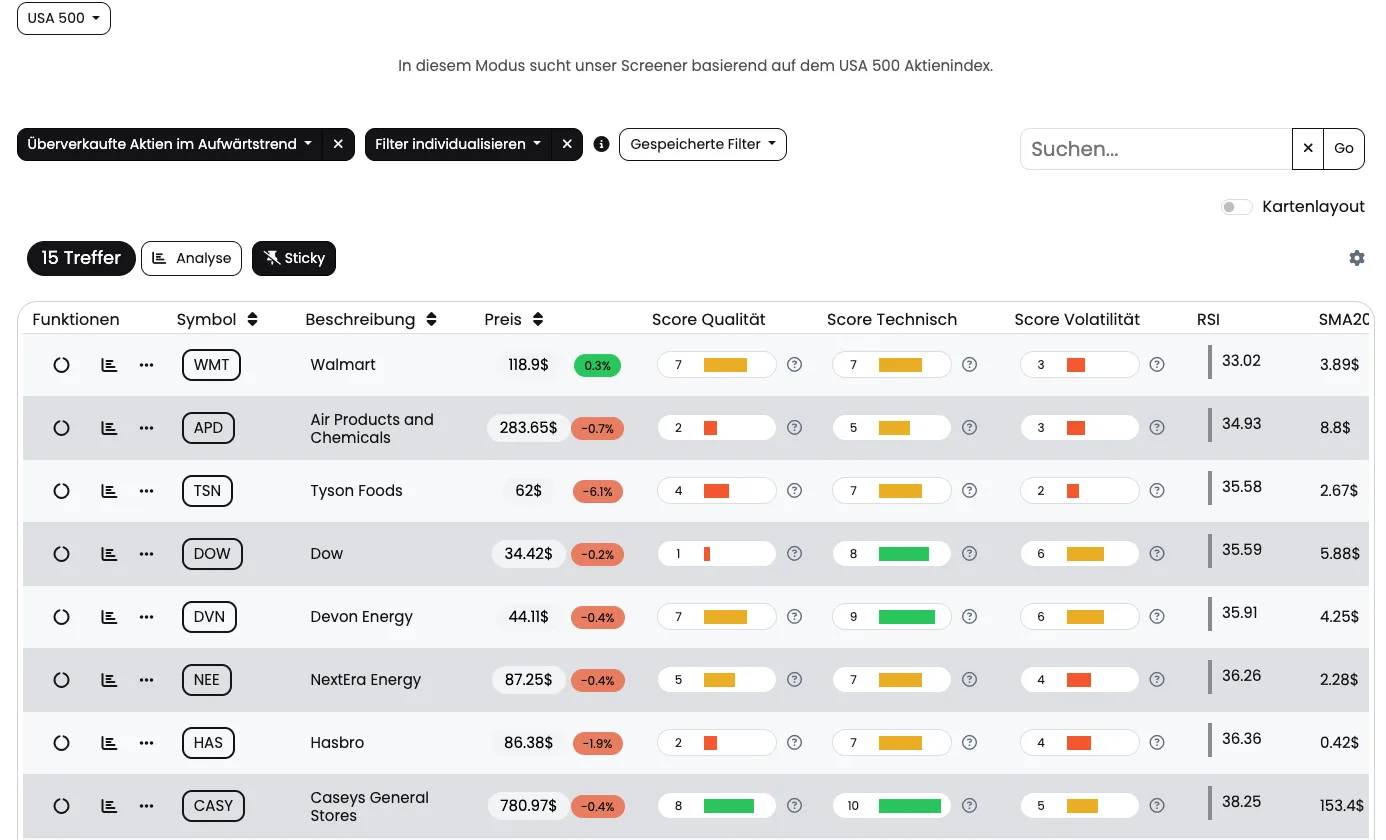Click Walmart's 0.3% change badge

[597, 366]
